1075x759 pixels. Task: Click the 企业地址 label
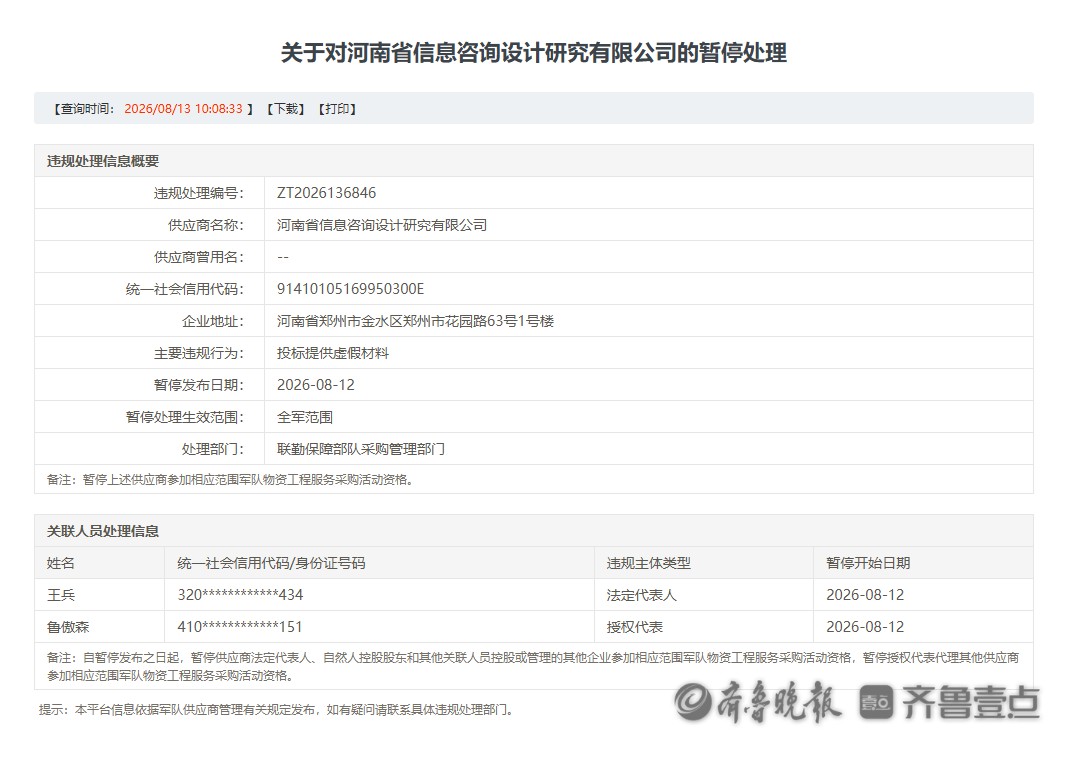pyautogui.click(x=213, y=321)
